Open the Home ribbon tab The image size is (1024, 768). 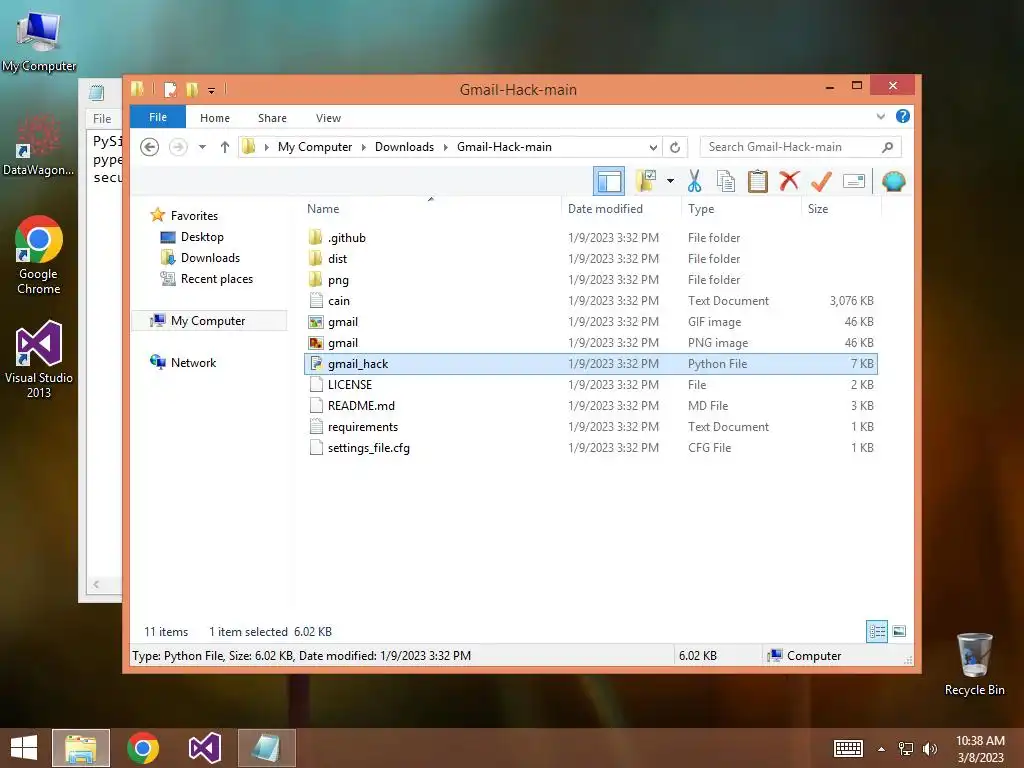(x=215, y=118)
